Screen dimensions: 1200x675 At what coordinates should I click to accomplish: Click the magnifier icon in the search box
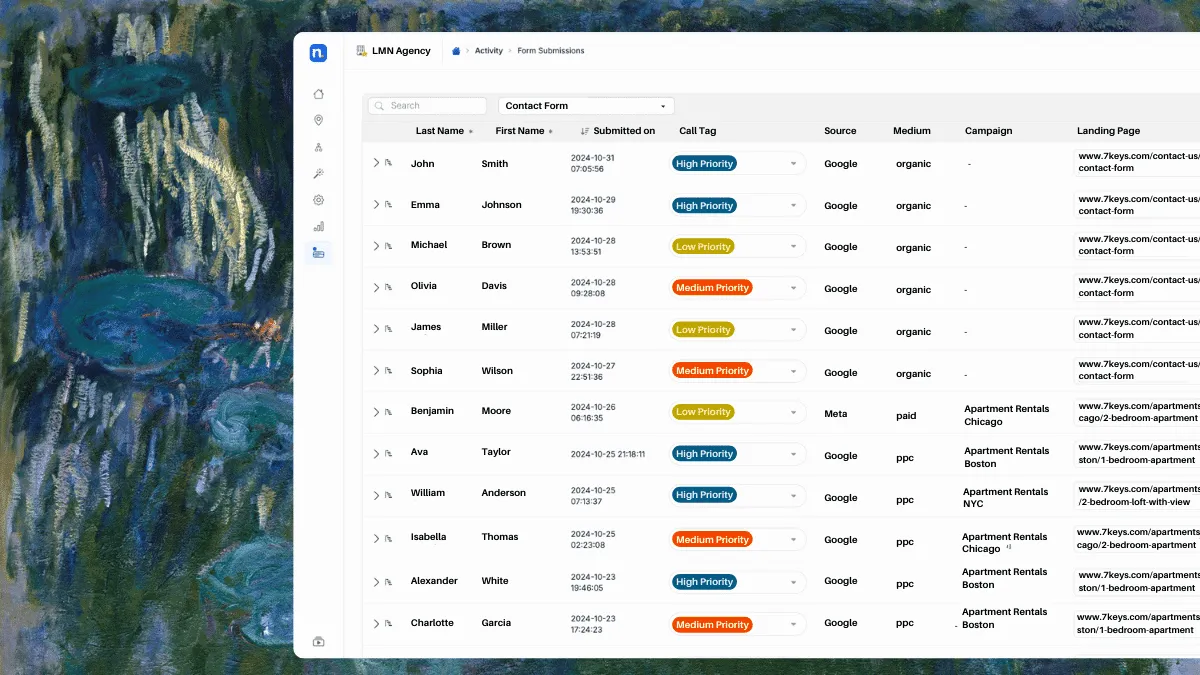(379, 106)
